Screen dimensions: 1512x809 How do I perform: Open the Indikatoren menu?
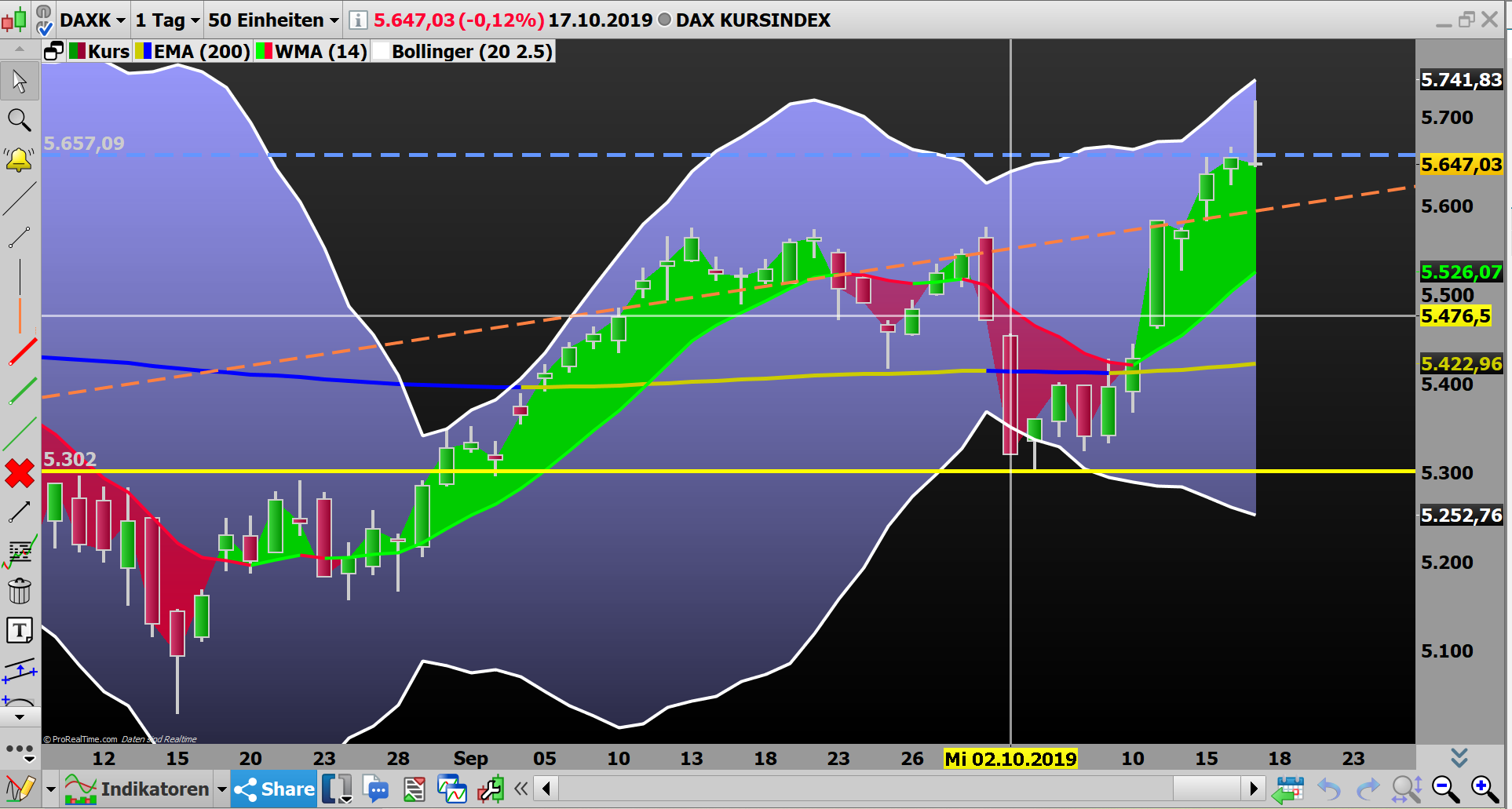click(152, 789)
